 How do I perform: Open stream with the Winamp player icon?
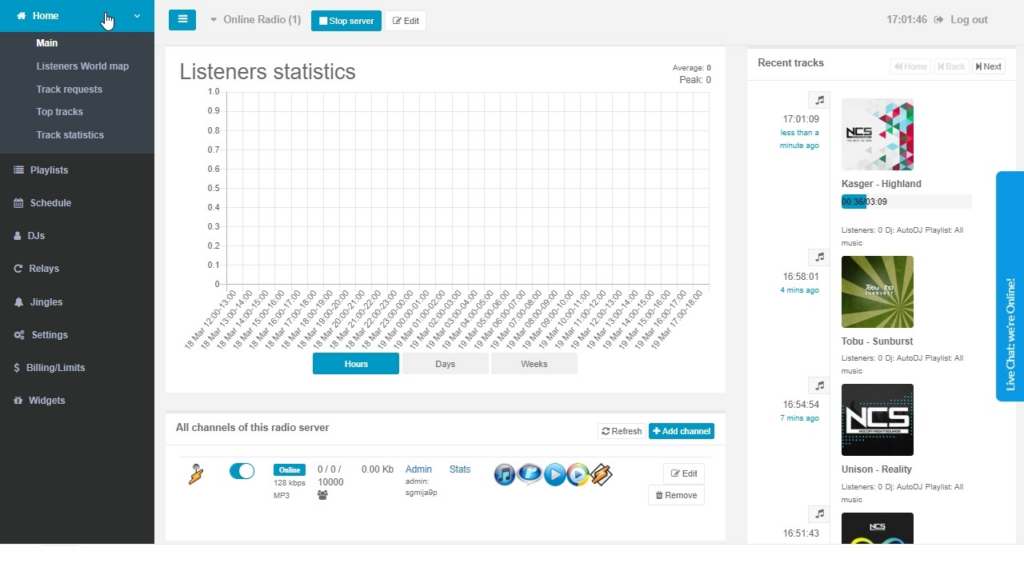tap(601, 474)
